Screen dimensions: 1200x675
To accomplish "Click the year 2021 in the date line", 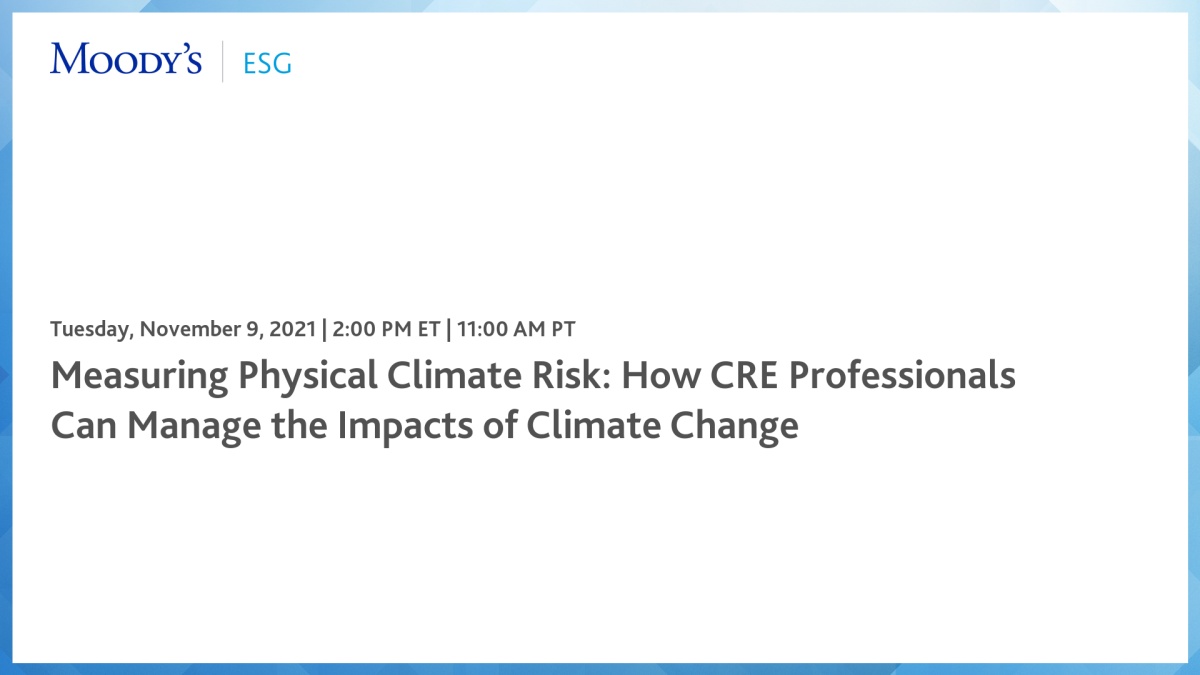I will (x=294, y=328).
